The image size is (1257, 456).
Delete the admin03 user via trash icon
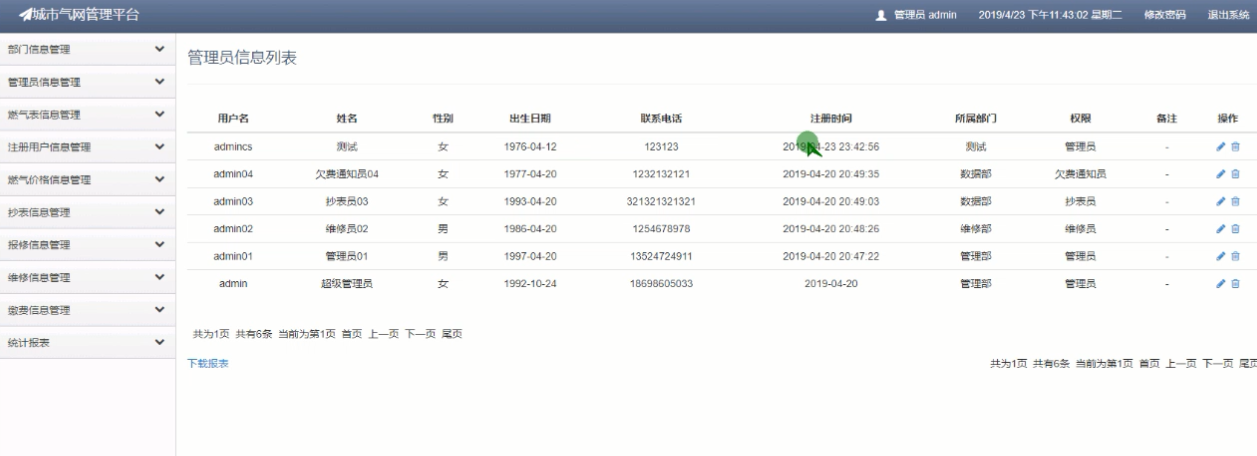coord(1235,201)
